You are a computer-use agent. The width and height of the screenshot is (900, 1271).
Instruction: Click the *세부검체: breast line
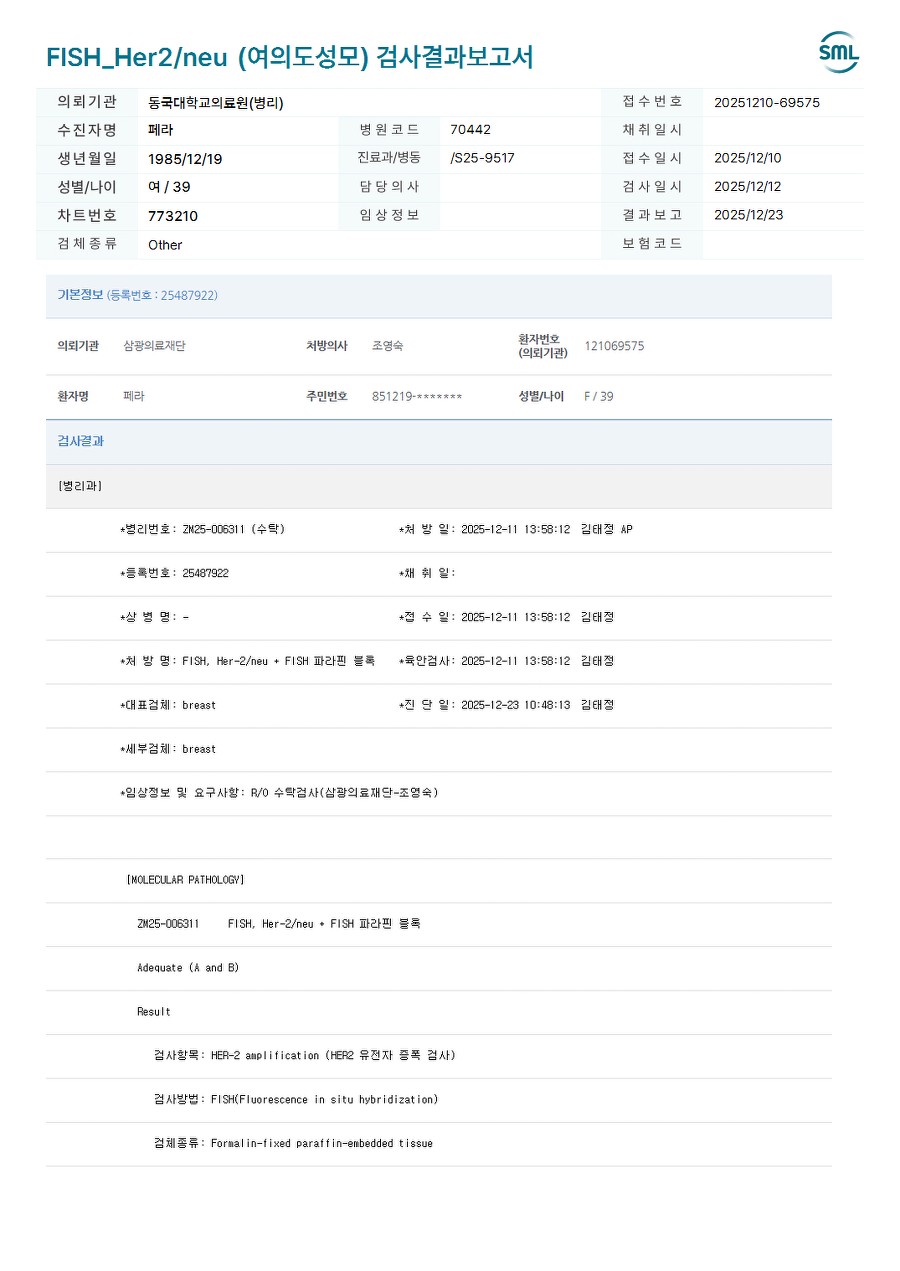[168, 750]
